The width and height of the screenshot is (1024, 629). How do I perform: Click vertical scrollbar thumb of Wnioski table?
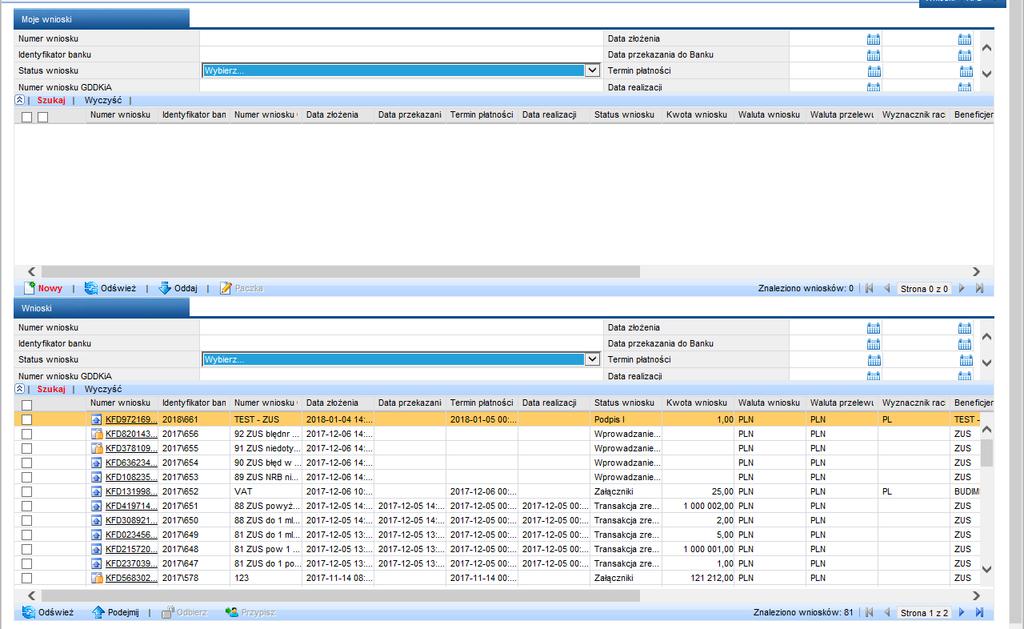[x=987, y=452]
